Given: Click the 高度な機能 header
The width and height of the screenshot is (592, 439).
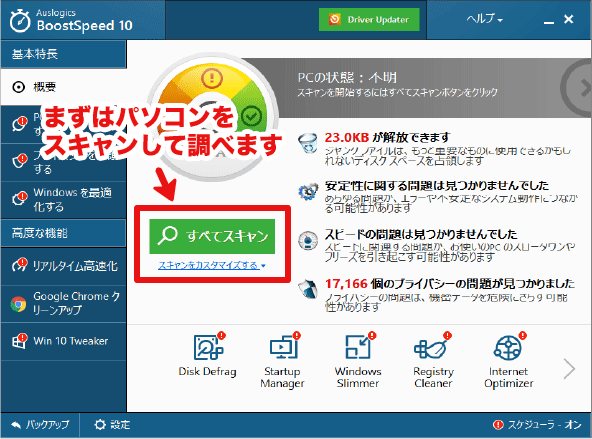Looking at the screenshot, I should 63,233.
